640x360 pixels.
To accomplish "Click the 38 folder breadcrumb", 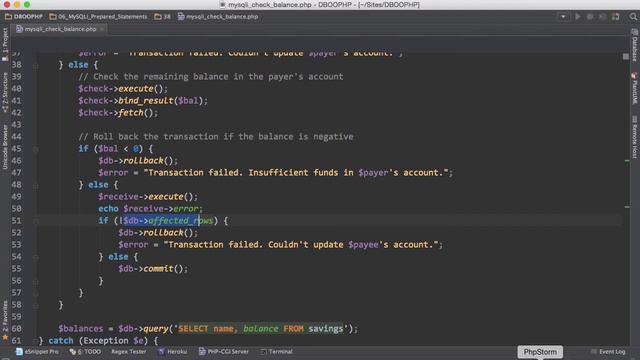I will pyautogui.click(x=163, y=17).
